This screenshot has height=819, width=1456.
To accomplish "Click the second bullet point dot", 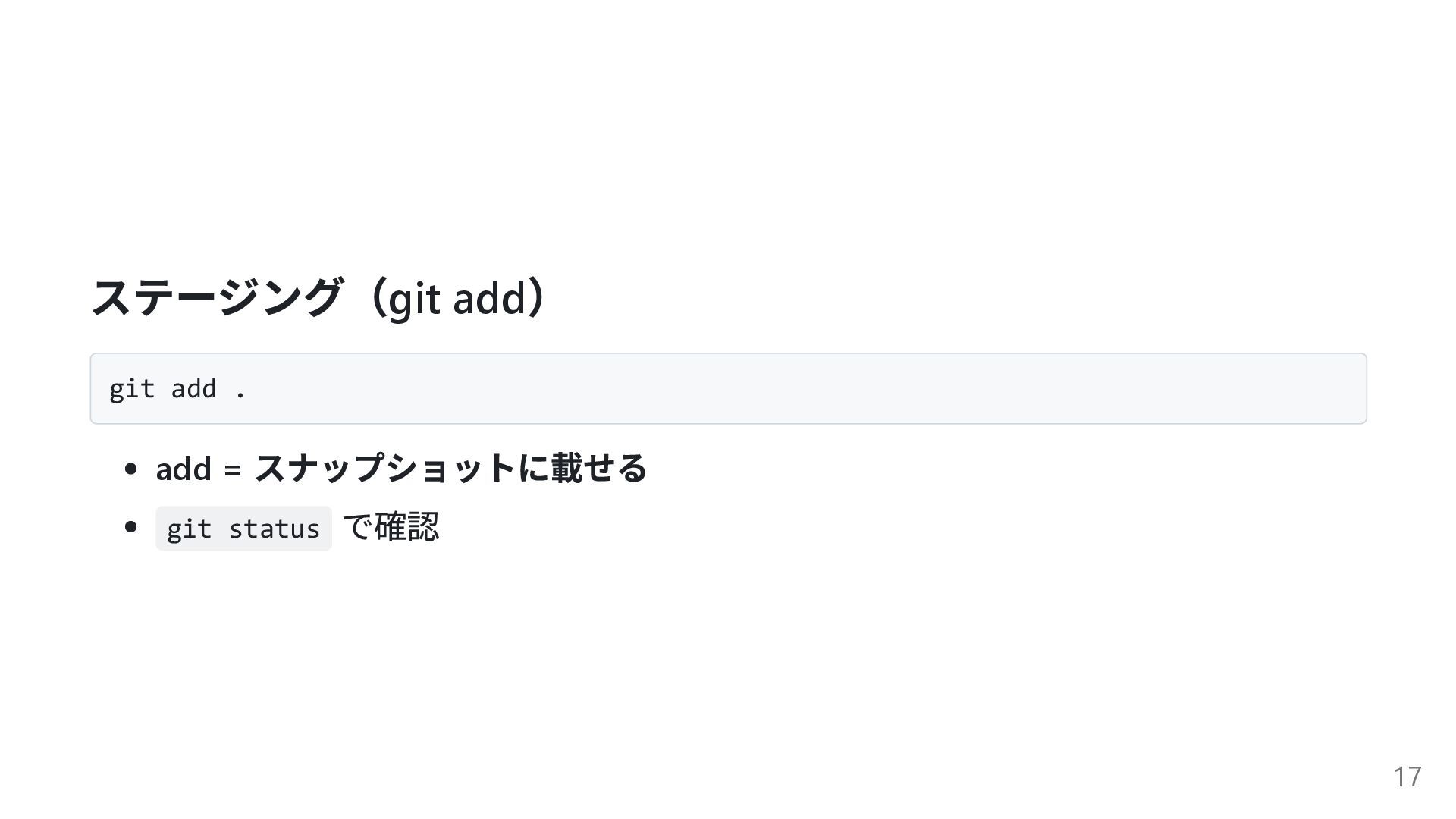I will [130, 527].
